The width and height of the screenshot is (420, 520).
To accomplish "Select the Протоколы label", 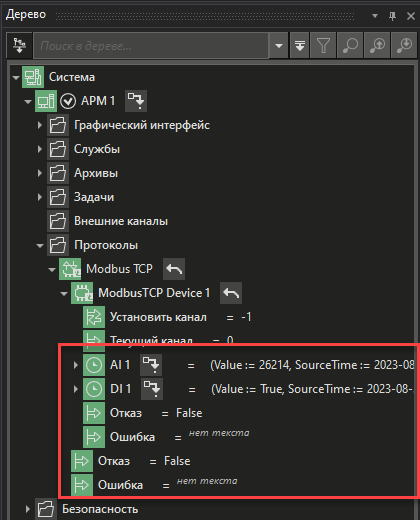I will [106, 245].
